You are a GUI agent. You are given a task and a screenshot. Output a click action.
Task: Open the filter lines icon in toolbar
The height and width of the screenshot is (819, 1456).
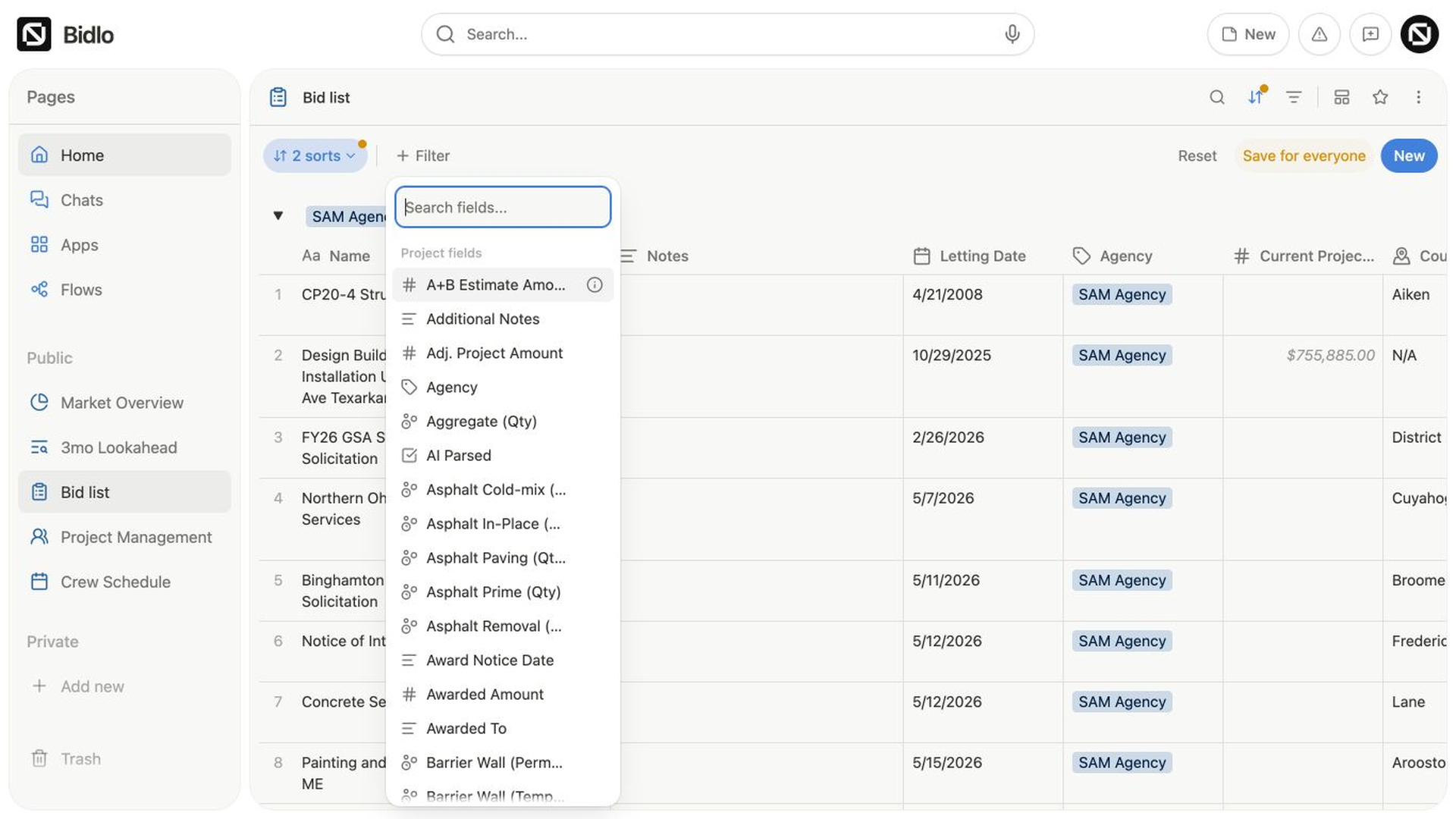[x=1294, y=97]
